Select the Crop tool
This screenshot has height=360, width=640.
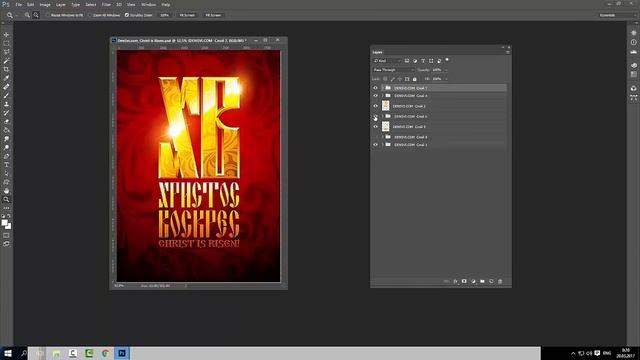point(6,69)
